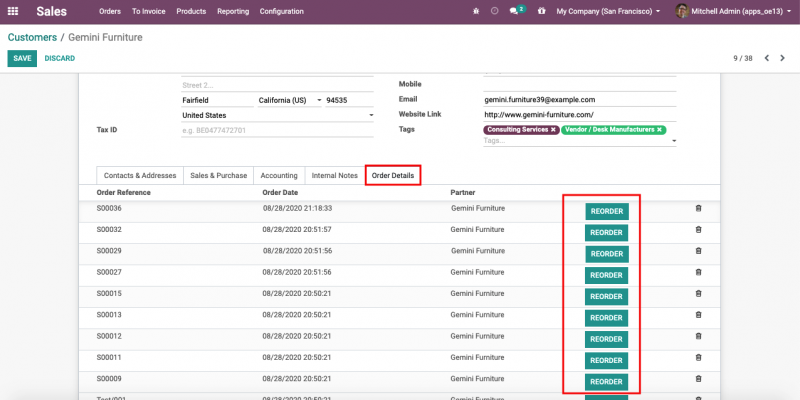This screenshot has height=400, width=800.
Task: Delete order S00015 with trash icon
Action: click(x=698, y=294)
